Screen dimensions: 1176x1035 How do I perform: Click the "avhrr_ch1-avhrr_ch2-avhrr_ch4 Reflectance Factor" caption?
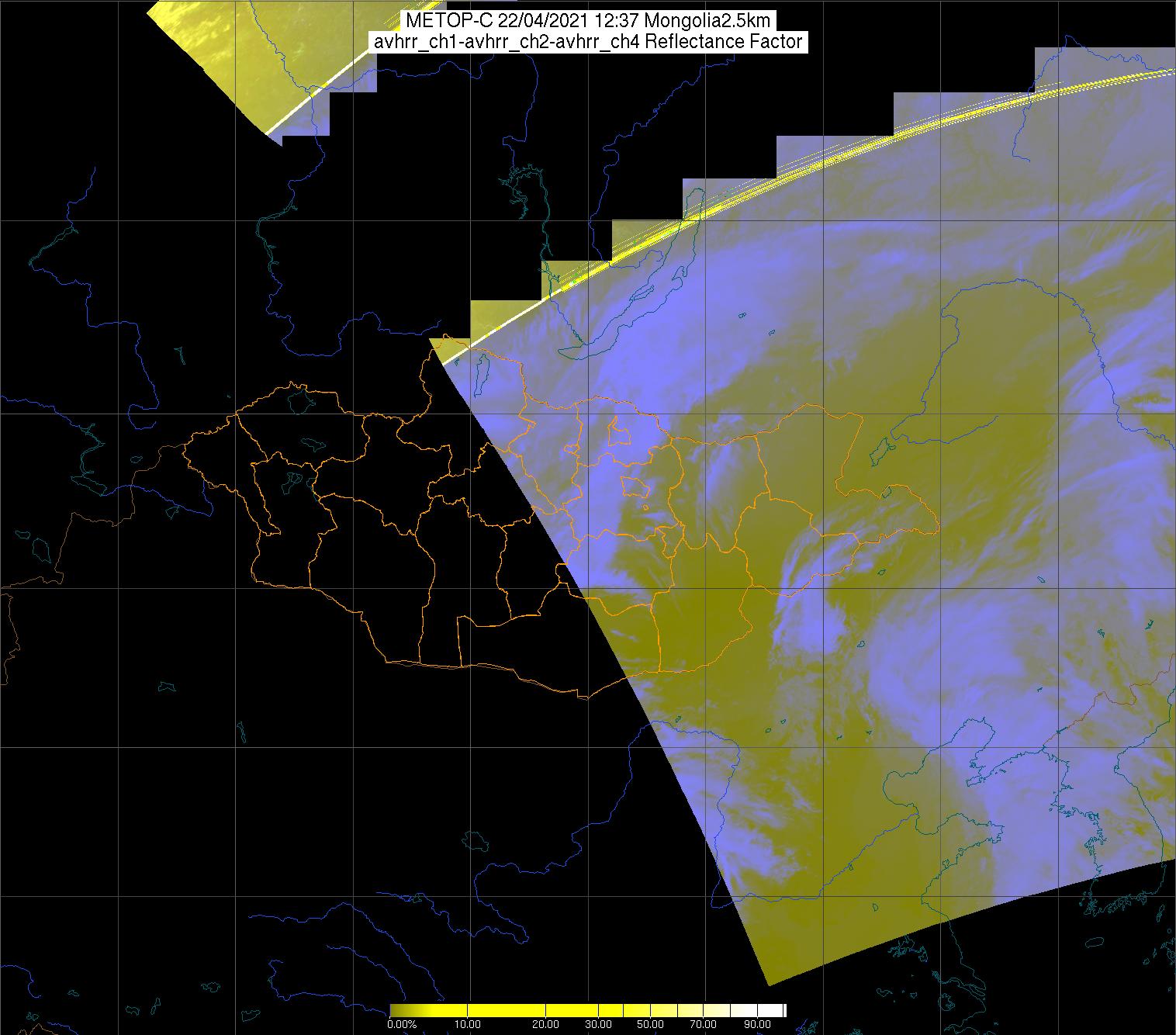(x=588, y=42)
